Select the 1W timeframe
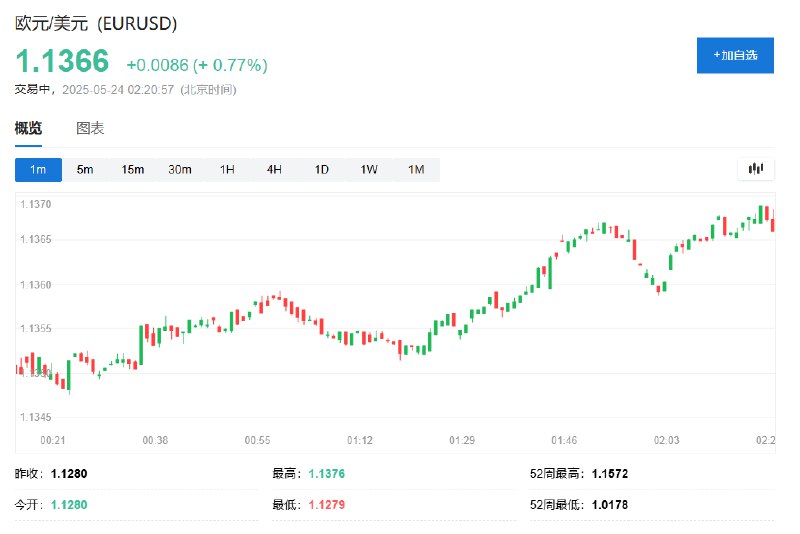 (369, 169)
